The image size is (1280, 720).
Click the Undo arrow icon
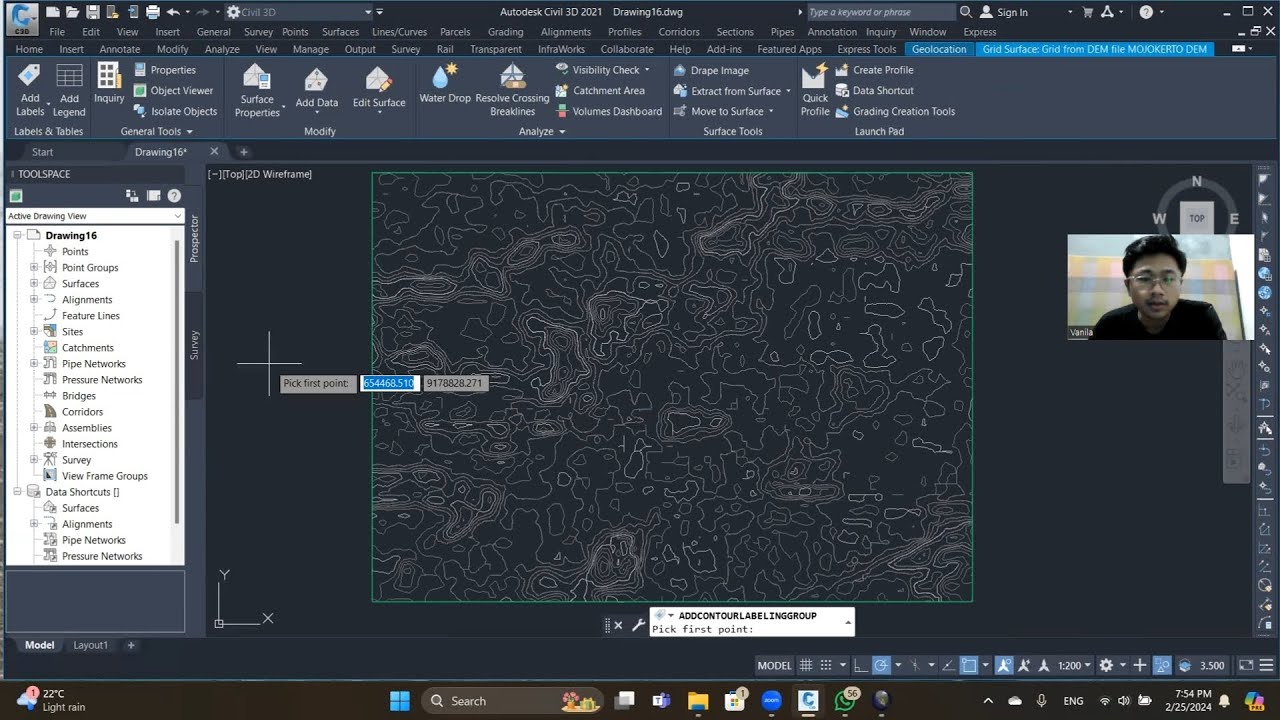pyautogui.click(x=173, y=12)
